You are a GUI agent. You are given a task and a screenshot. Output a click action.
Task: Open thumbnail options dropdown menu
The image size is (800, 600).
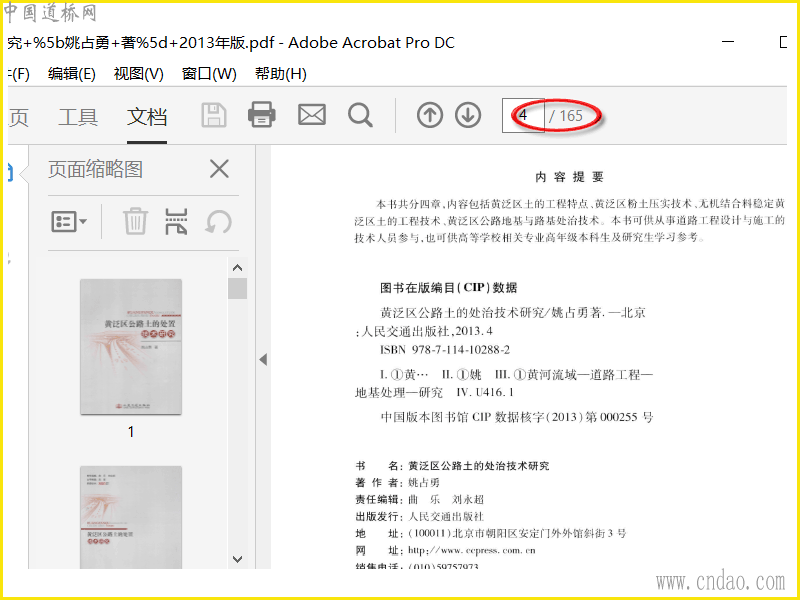pos(69,222)
